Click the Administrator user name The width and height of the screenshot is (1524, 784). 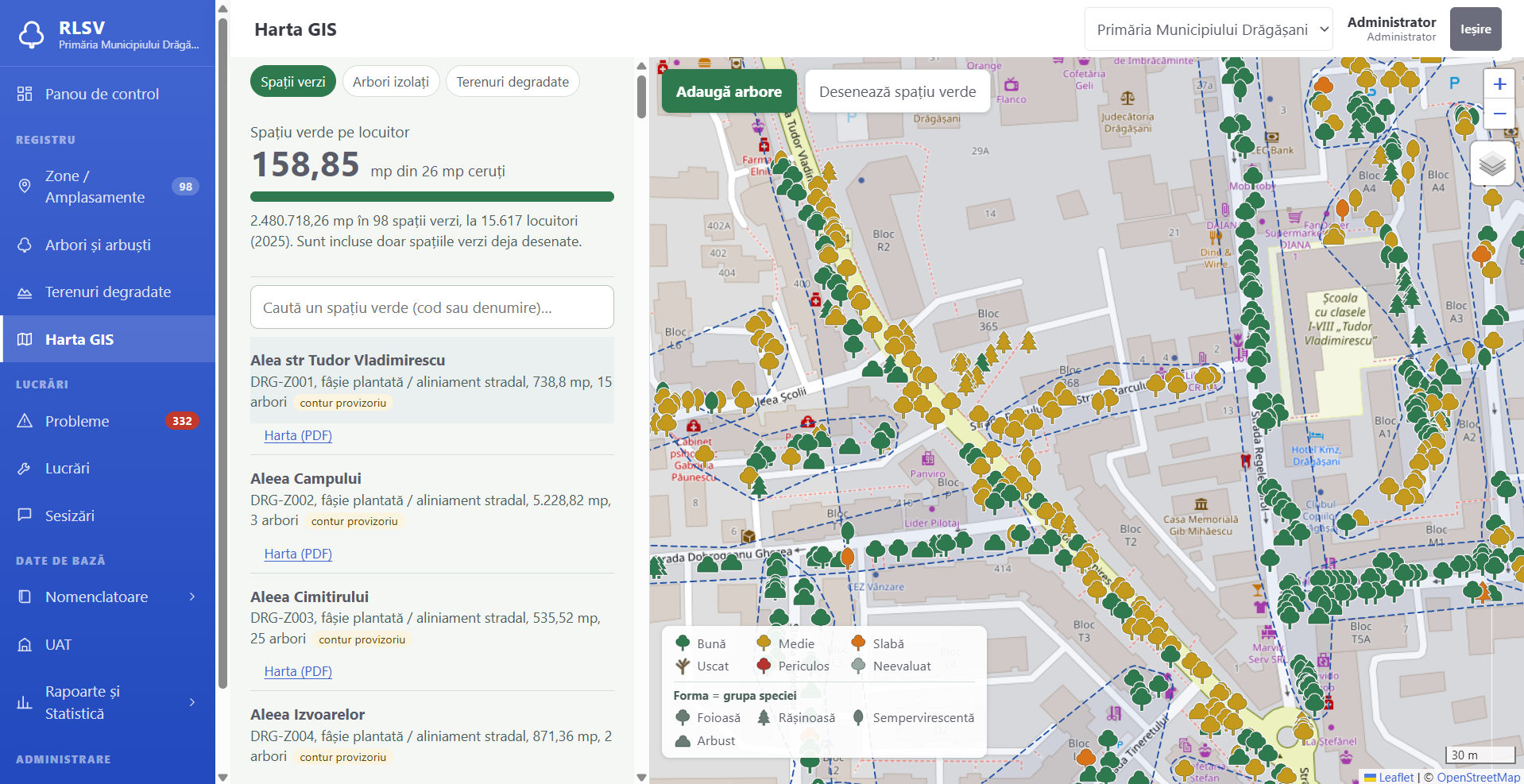point(1391,22)
